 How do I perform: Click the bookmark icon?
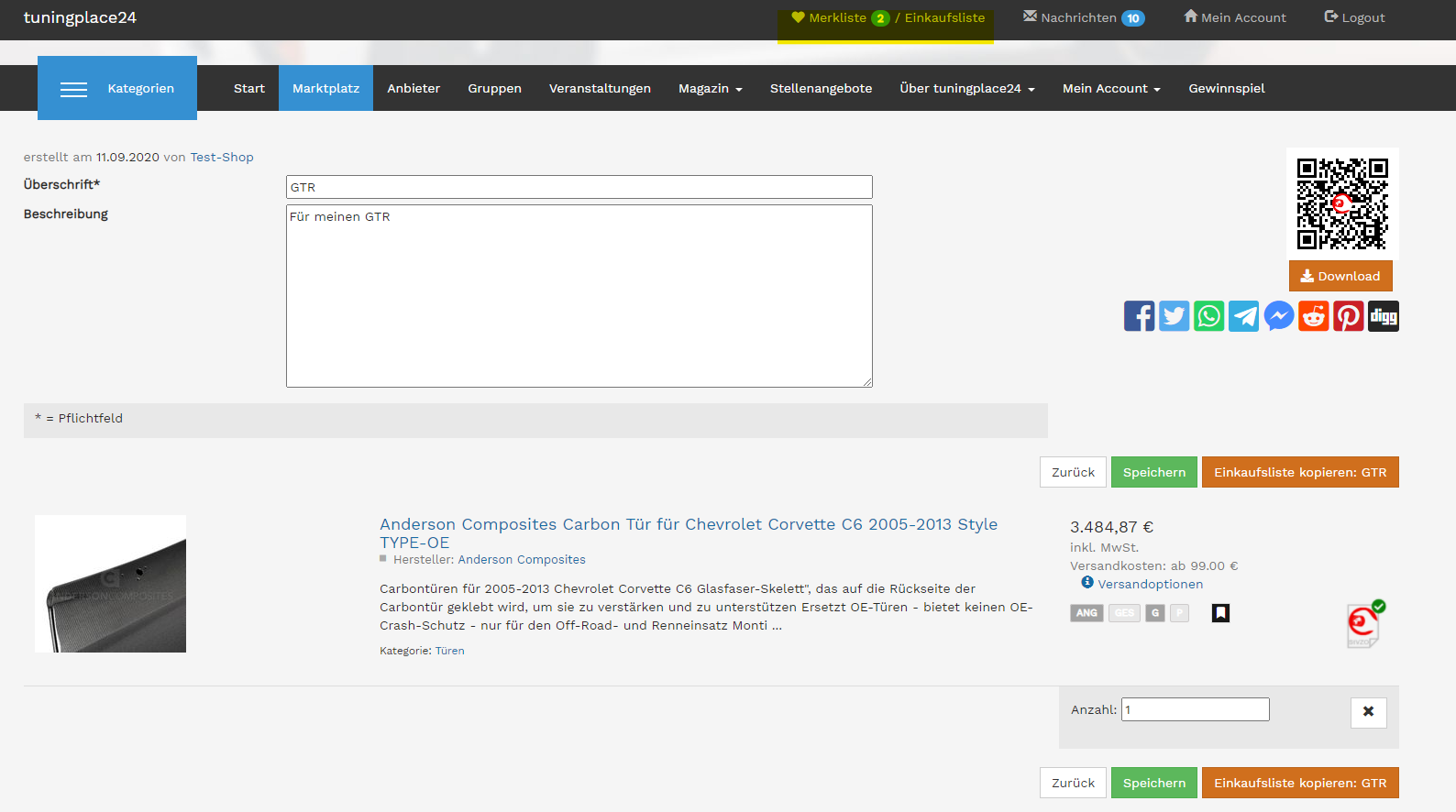point(1220,613)
